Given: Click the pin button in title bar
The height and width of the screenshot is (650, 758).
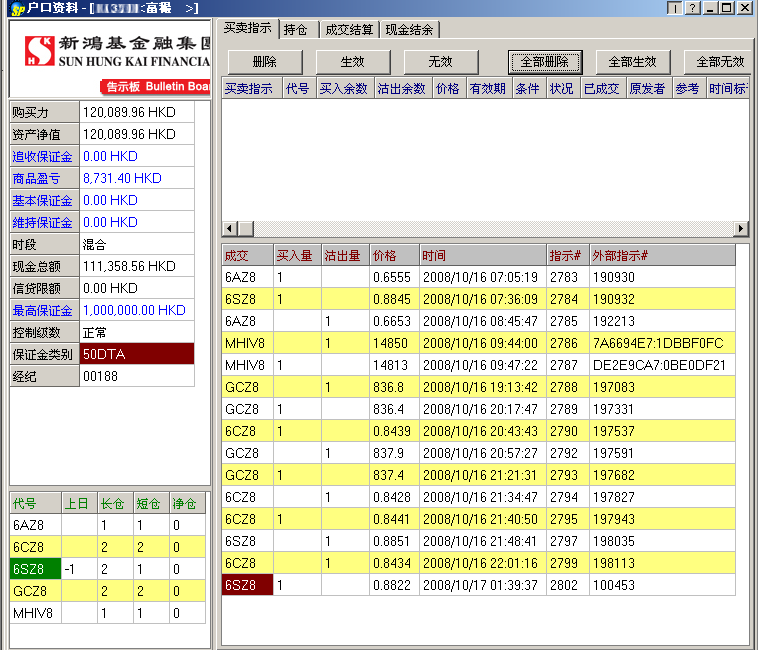Looking at the screenshot, I should [x=674, y=8].
